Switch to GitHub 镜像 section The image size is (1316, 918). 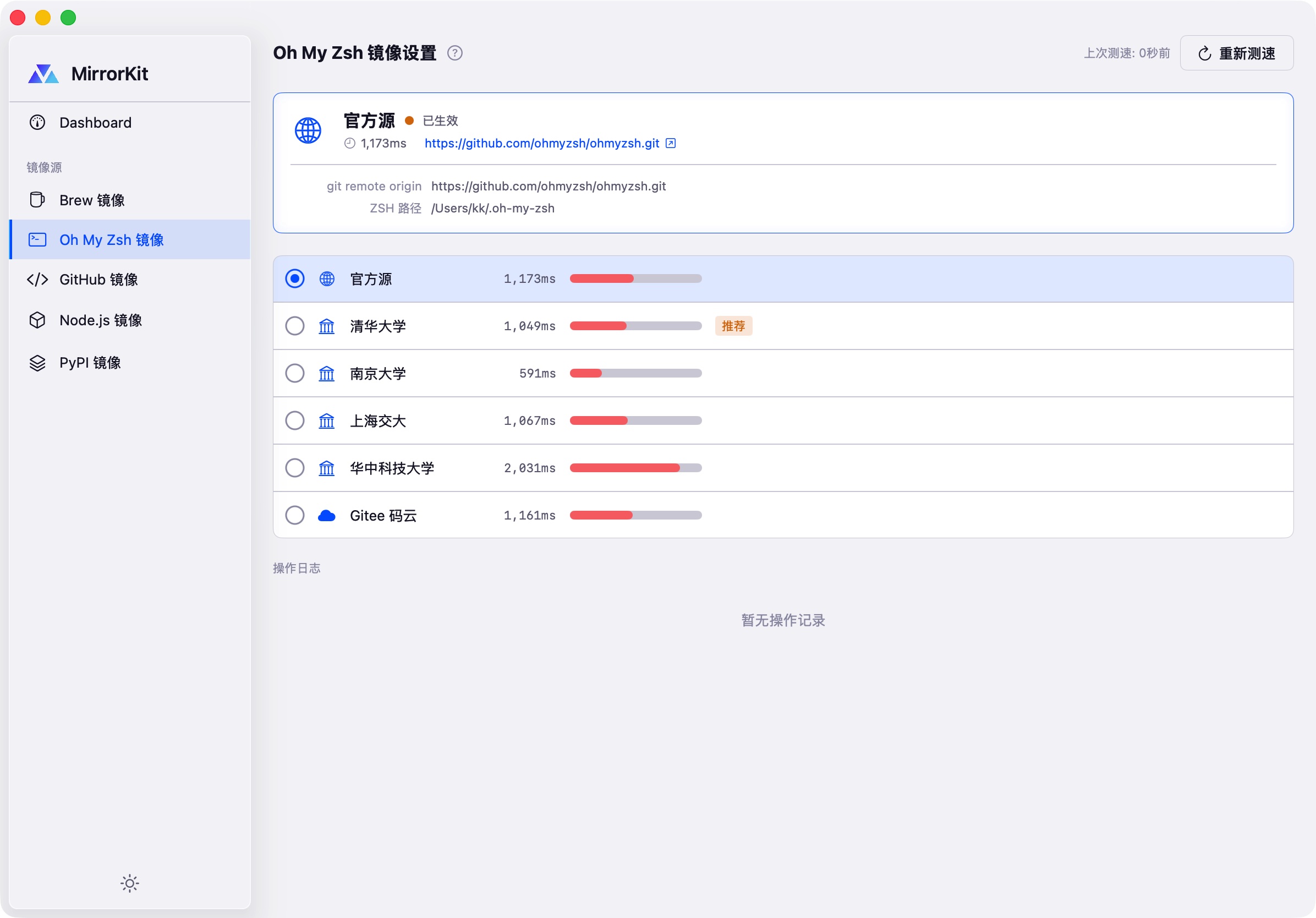(130, 279)
